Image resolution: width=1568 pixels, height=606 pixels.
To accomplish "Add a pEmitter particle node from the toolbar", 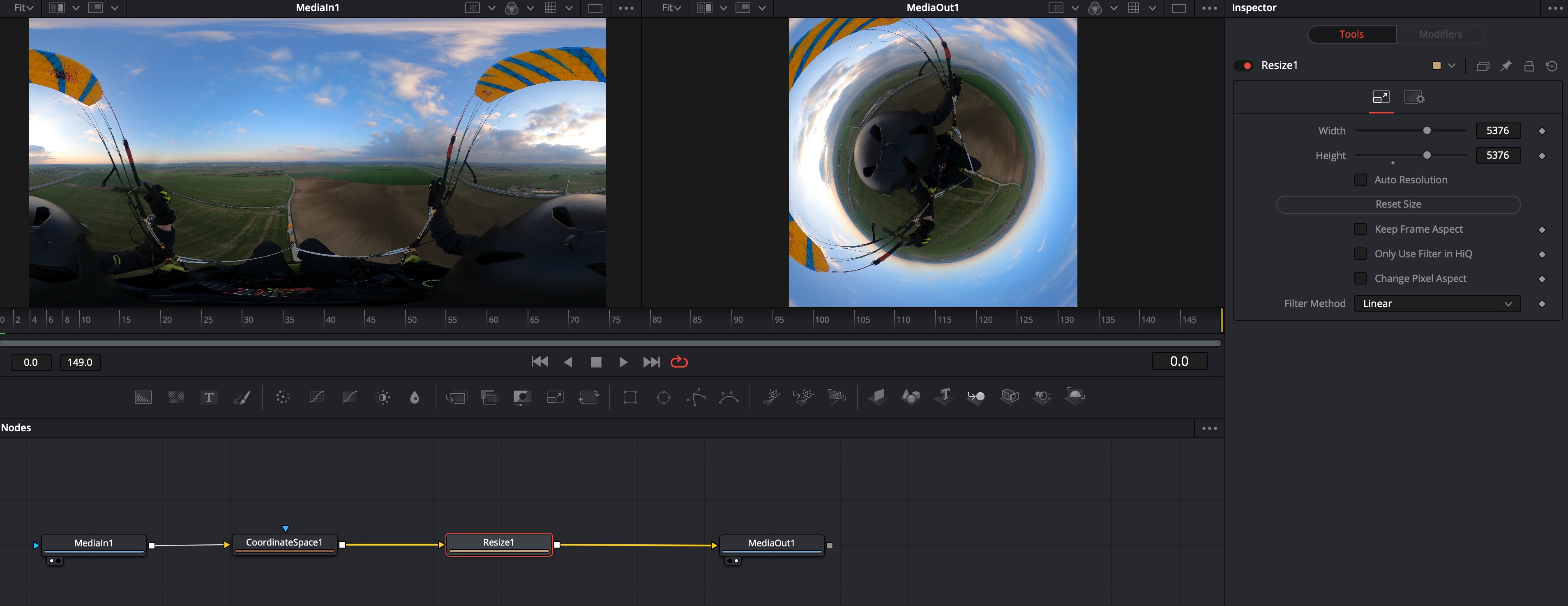I will click(771, 397).
